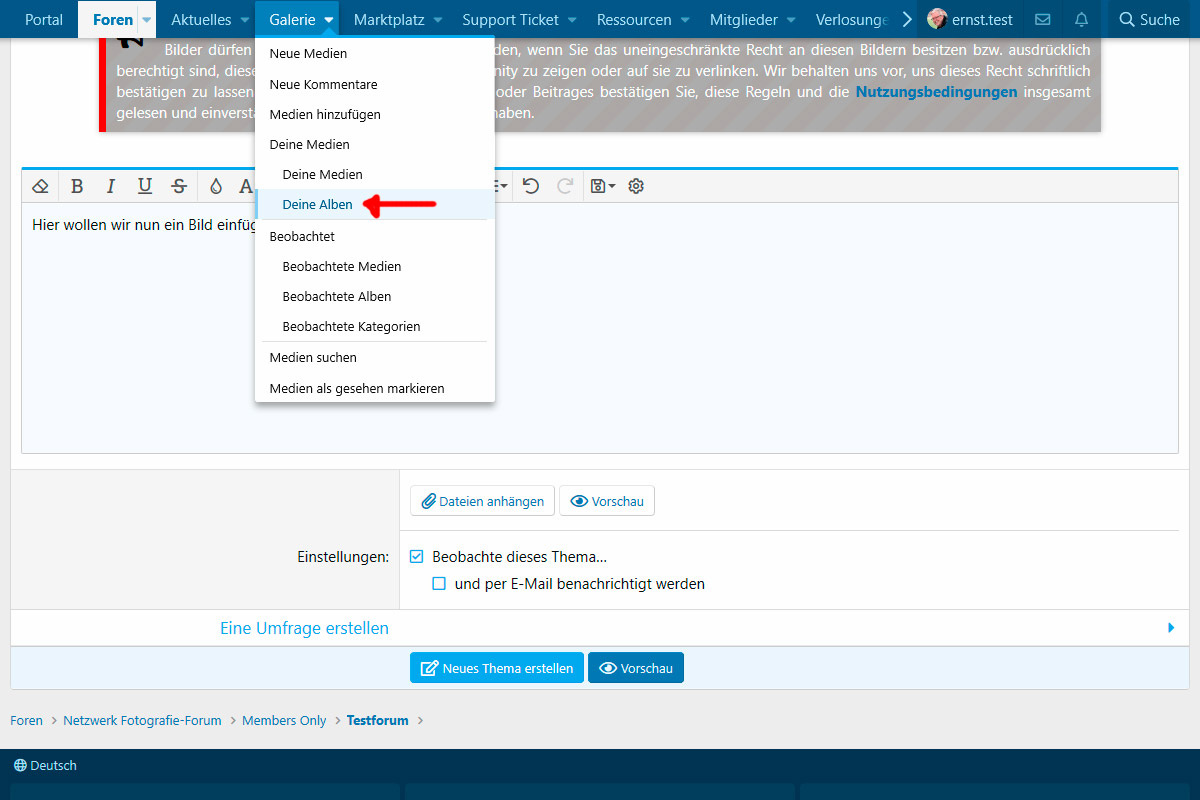Expand the Marktplatz dropdown arrow
Image resolution: width=1200 pixels, height=800 pixels.
437,20
